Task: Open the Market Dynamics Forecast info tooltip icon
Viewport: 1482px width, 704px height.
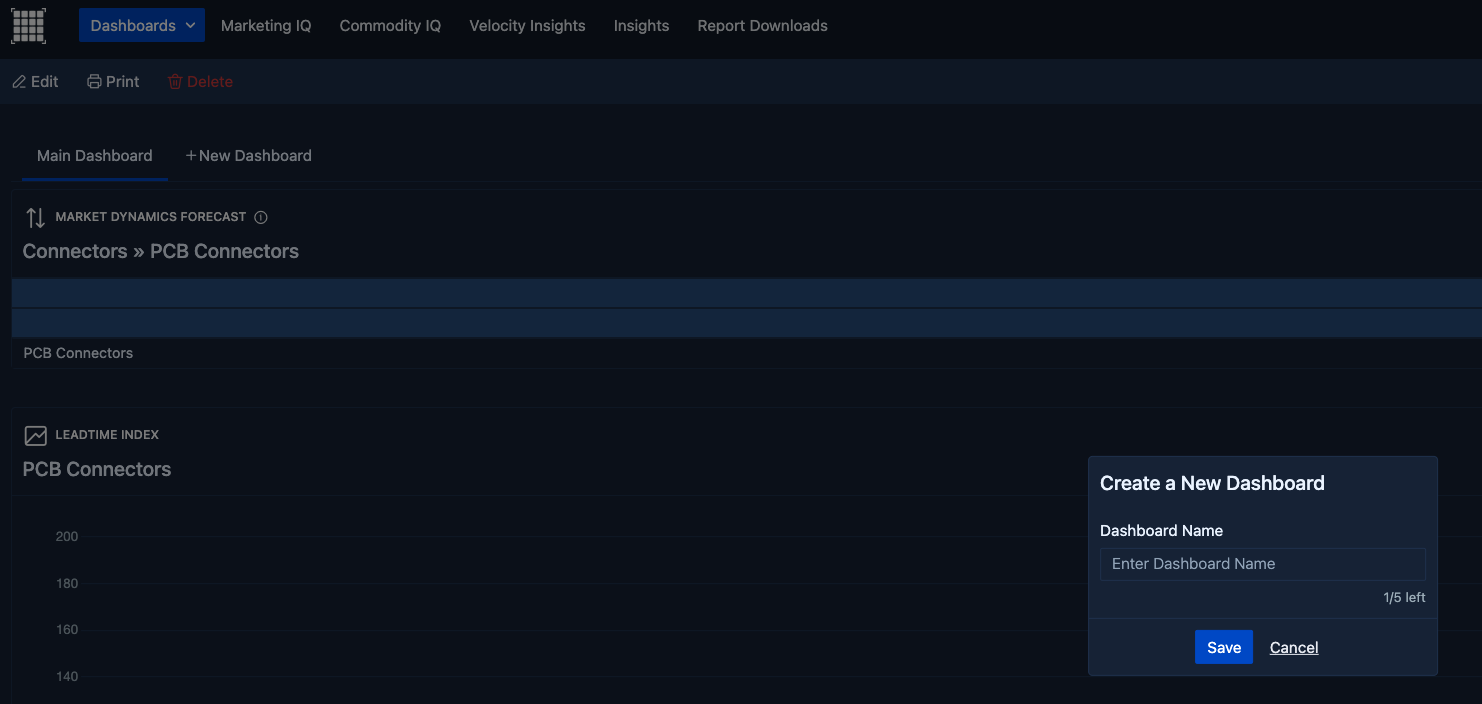Action: pyautogui.click(x=261, y=216)
